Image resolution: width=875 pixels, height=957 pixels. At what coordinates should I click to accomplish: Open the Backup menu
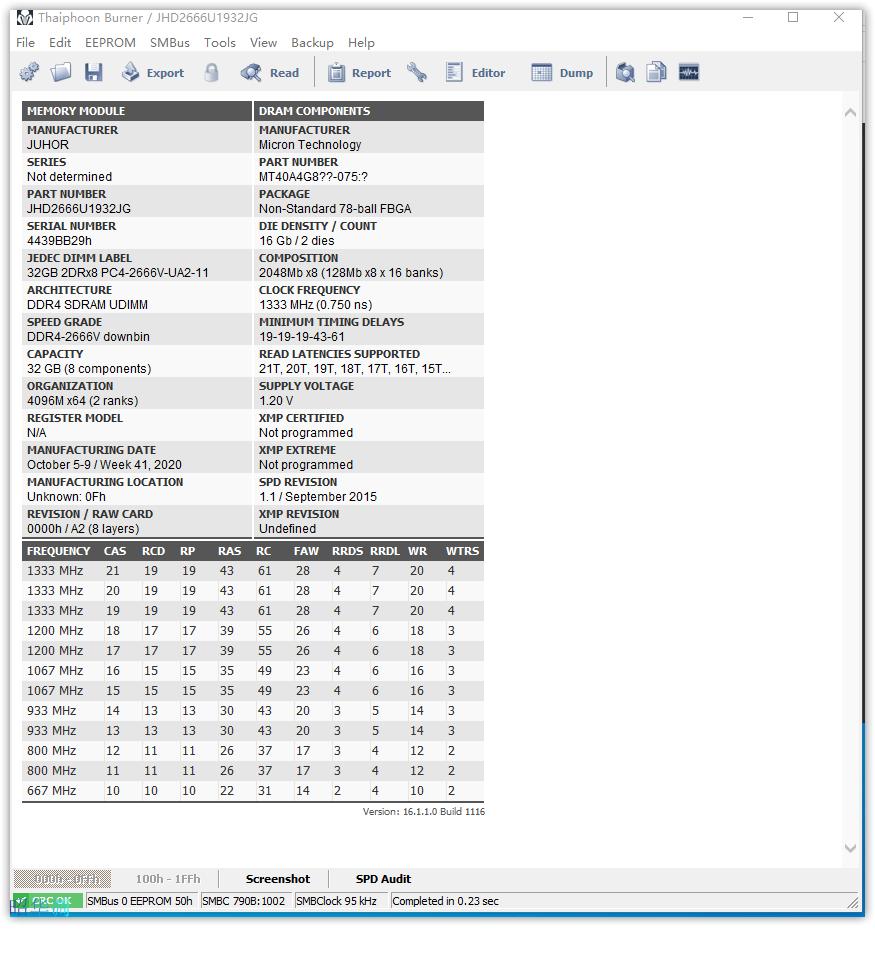[312, 42]
